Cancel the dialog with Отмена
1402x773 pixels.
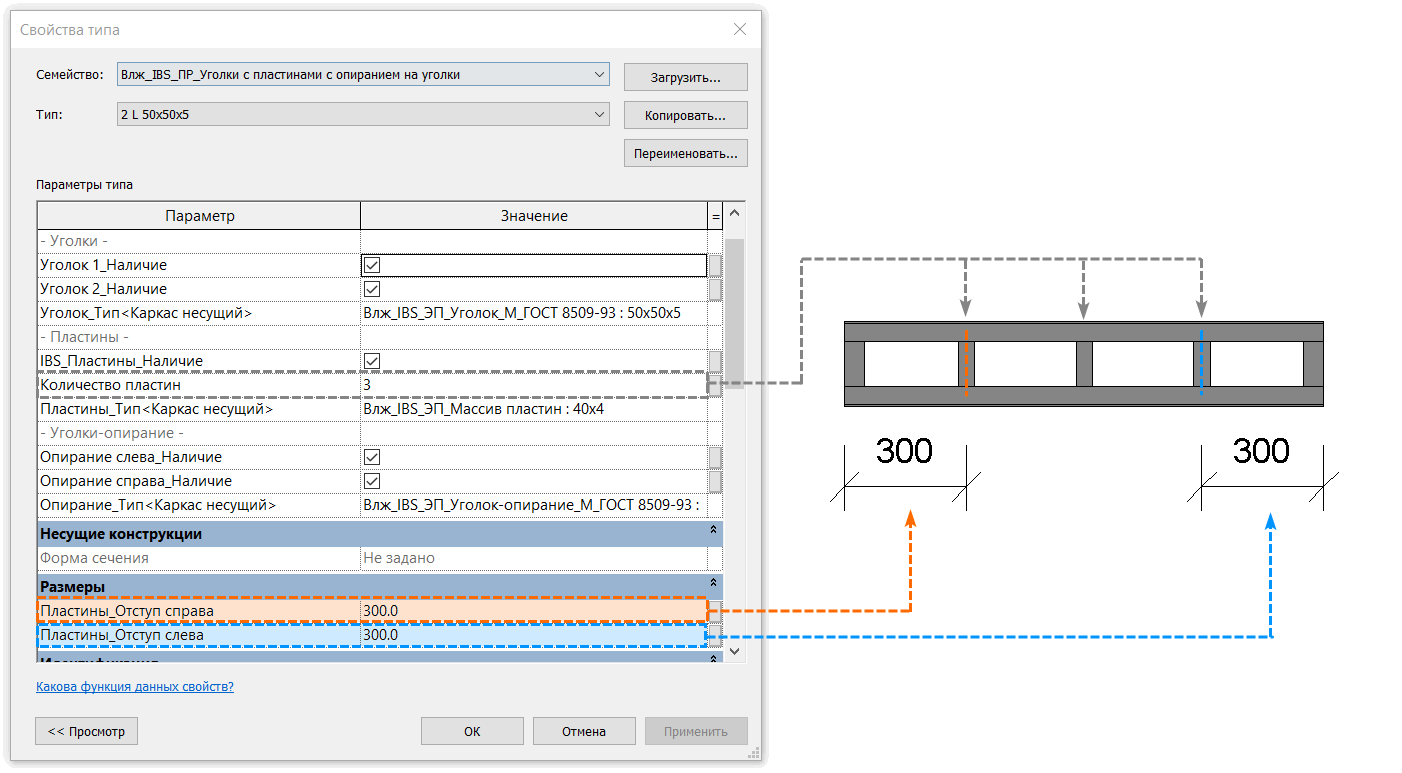(584, 731)
